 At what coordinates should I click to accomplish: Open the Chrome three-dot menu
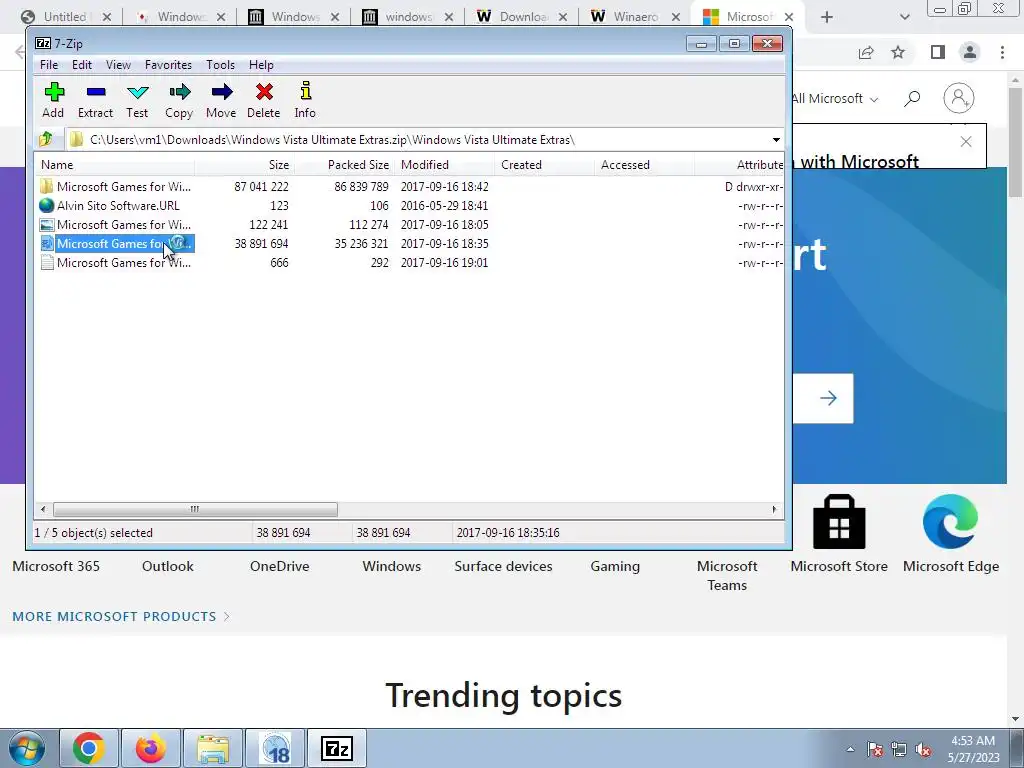click(x=1002, y=52)
